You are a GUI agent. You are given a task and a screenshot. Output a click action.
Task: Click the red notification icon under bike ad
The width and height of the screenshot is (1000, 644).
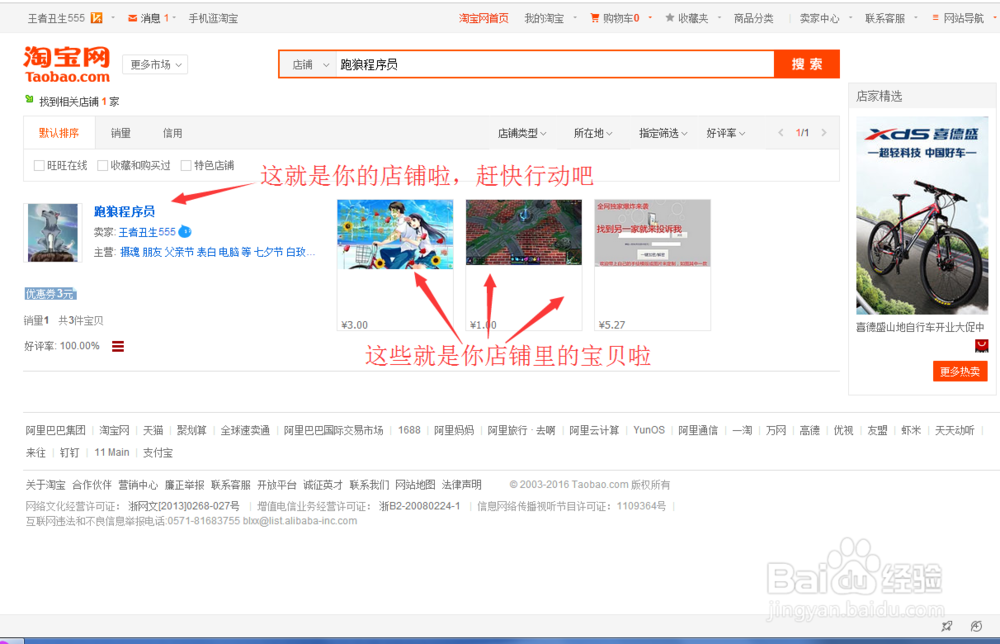tap(981, 343)
